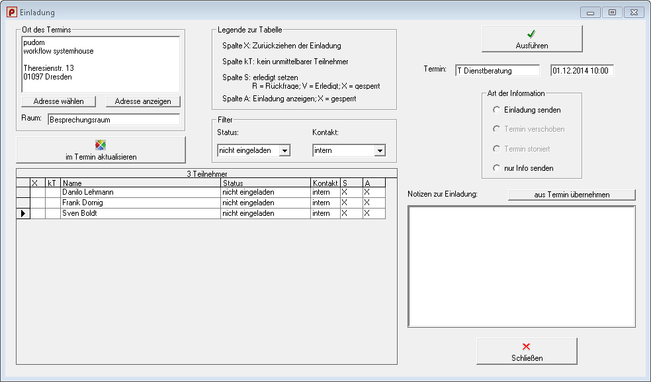651x382 pixels.
Task: Click the Adresse wählen button
Action: [59, 101]
